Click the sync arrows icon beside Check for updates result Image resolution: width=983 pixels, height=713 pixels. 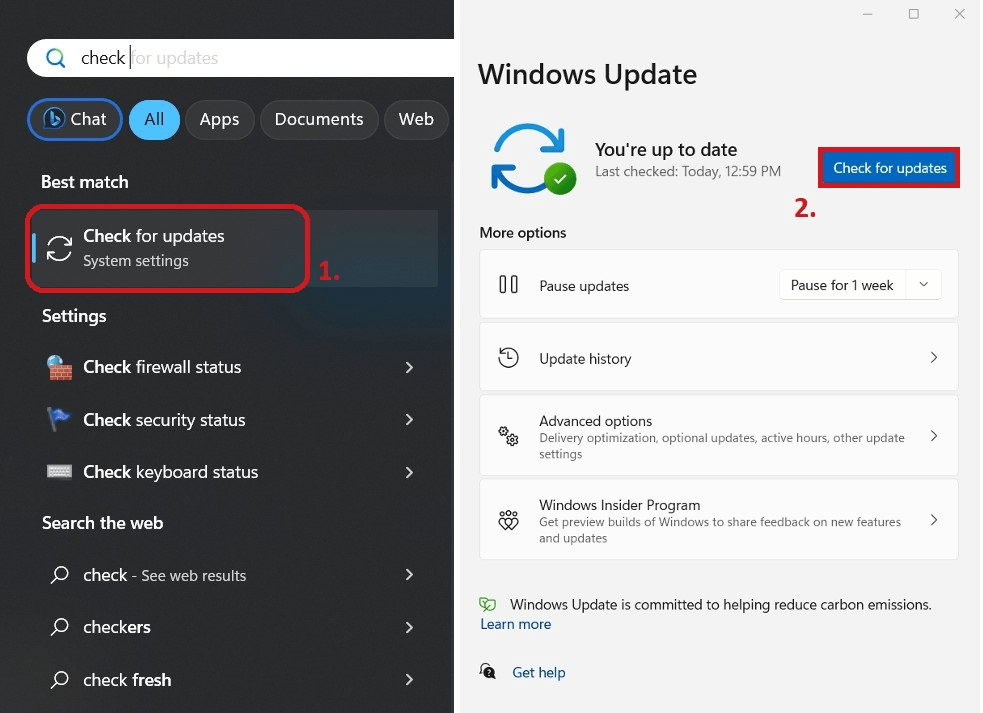coord(59,248)
